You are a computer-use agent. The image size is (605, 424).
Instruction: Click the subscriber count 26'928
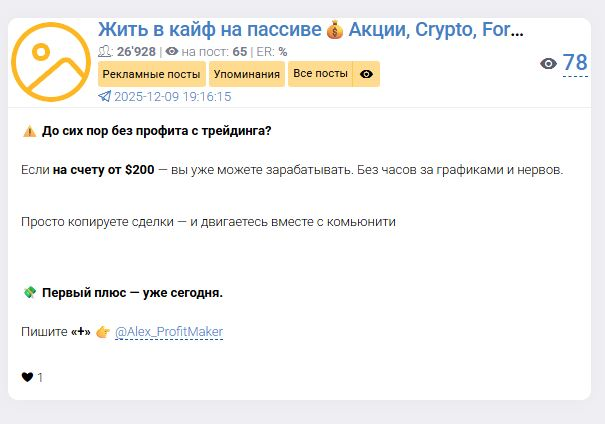click(137, 52)
